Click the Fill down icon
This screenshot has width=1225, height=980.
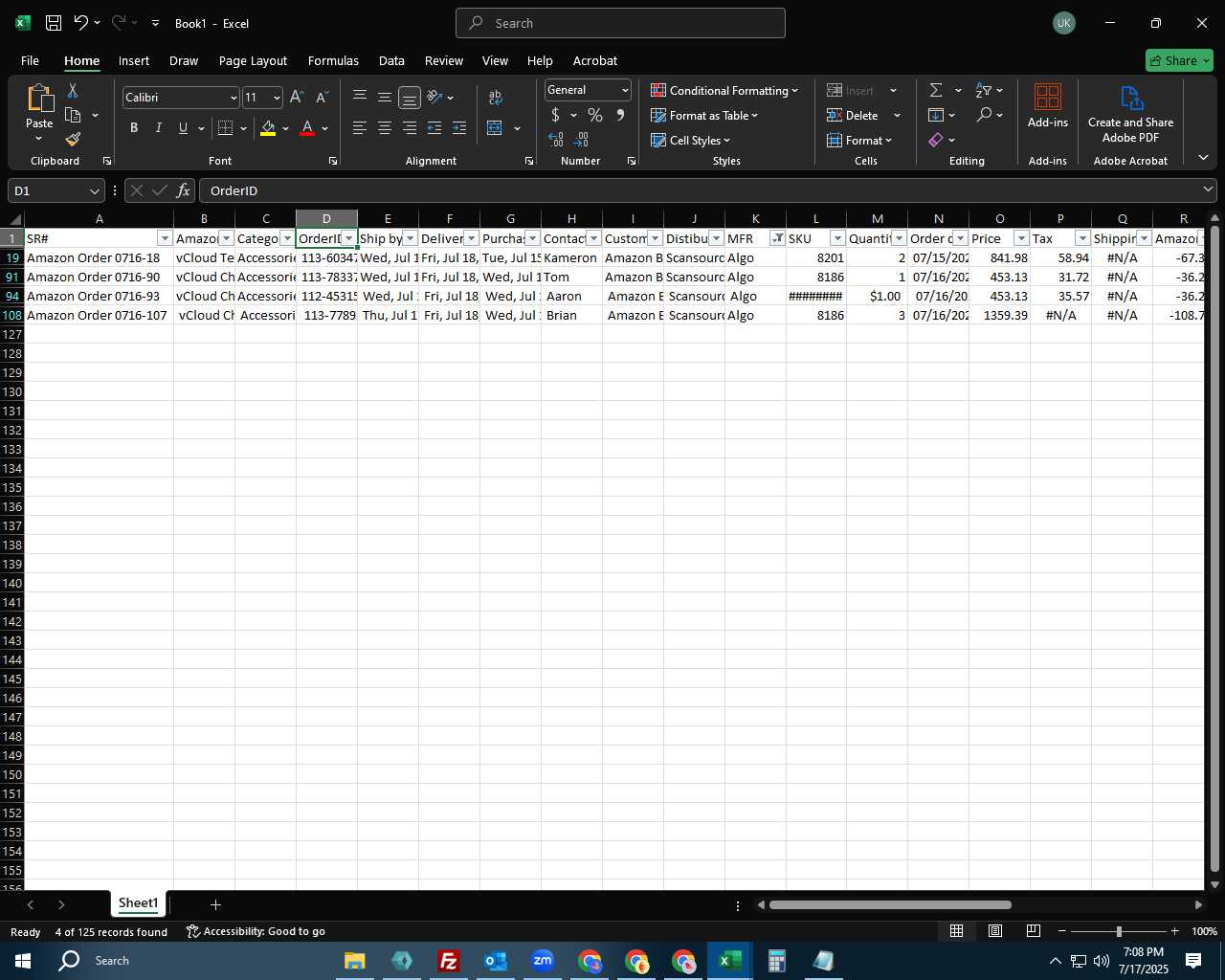coord(936,115)
